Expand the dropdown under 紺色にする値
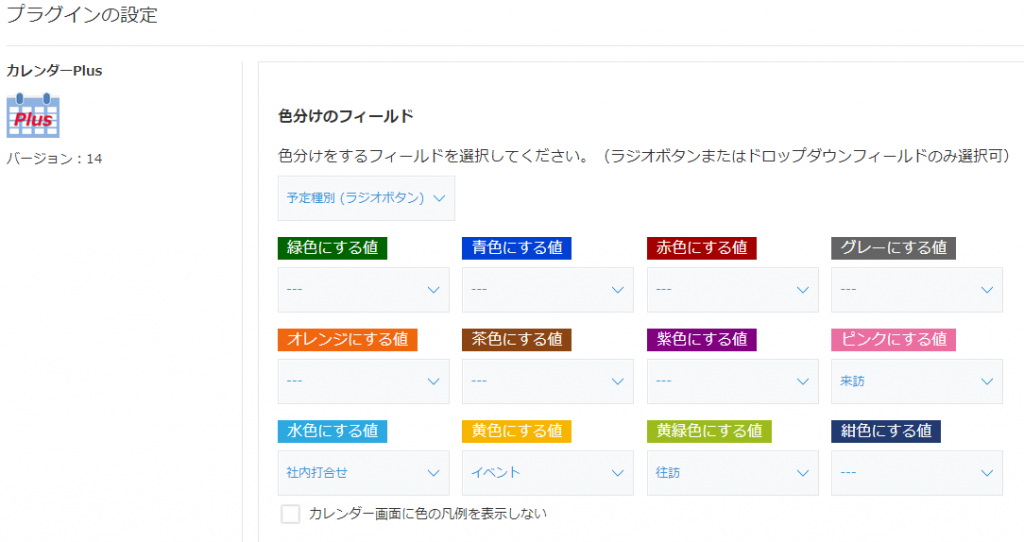This screenshot has width=1024, height=542. pos(917,473)
